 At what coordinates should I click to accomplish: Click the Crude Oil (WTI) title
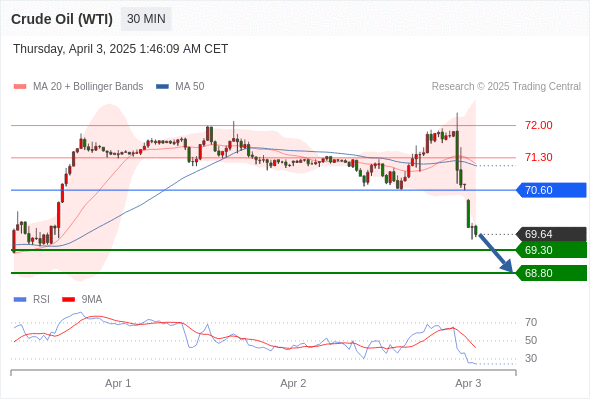62,19
